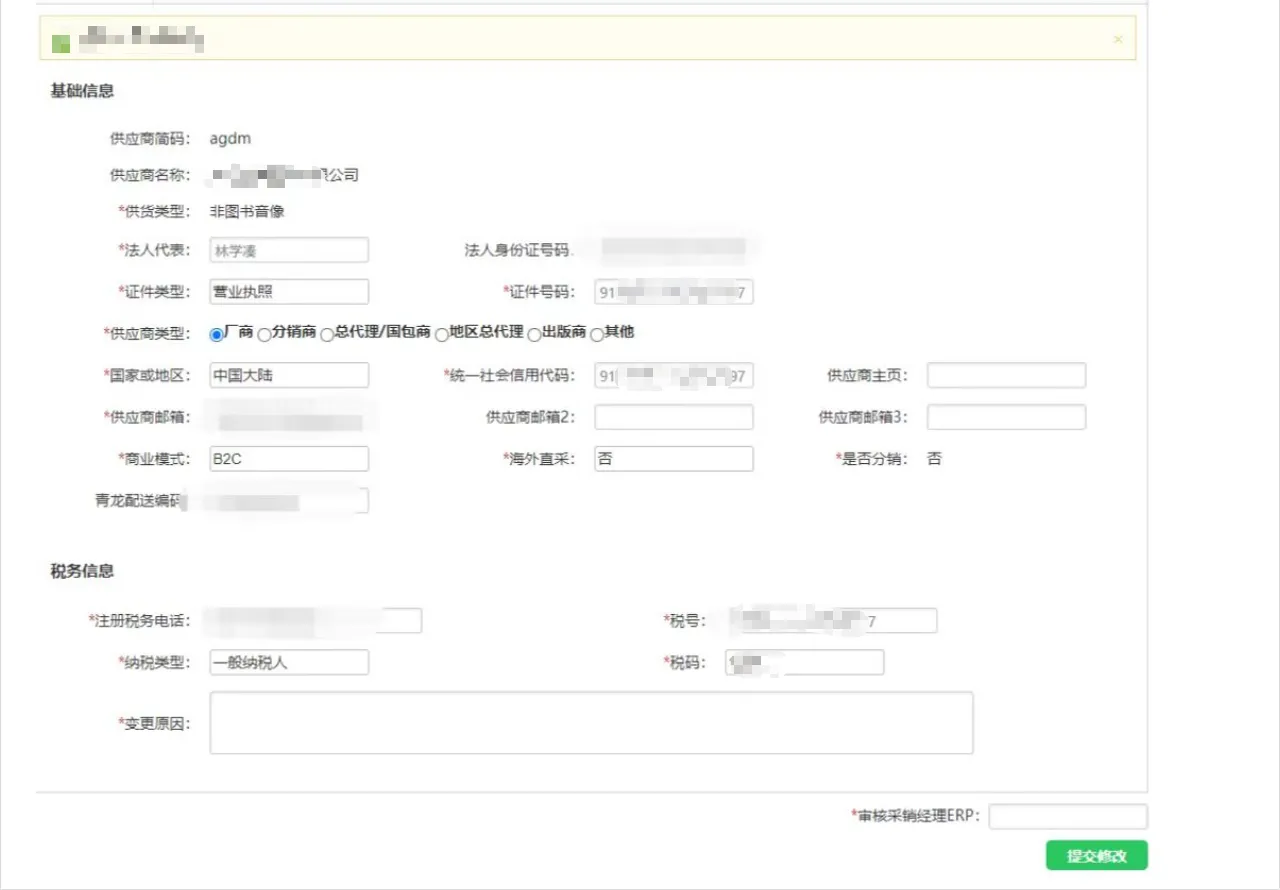Open the 纳税类型 selection box
The width and height of the screenshot is (1280, 890).
click(x=288, y=661)
